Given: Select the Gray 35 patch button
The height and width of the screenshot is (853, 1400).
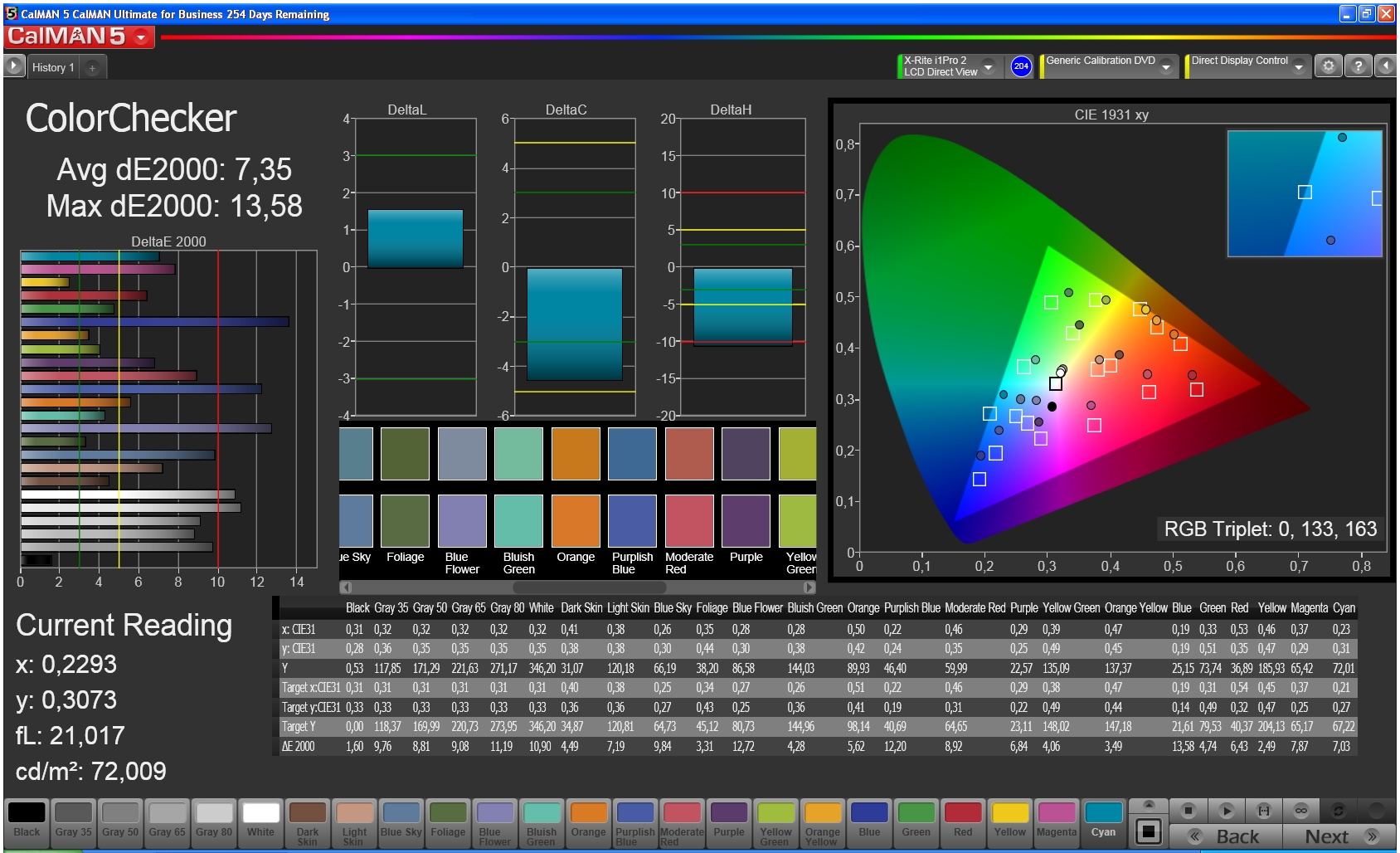Looking at the screenshot, I should click(74, 823).
